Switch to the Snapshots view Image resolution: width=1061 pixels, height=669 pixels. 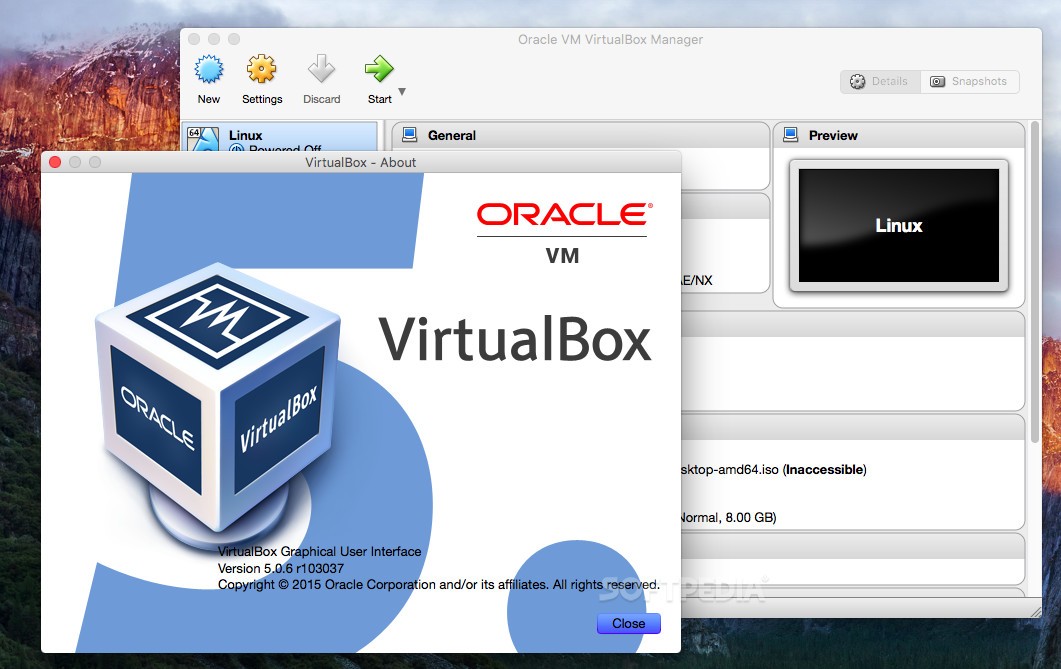[x=969, y=81]
